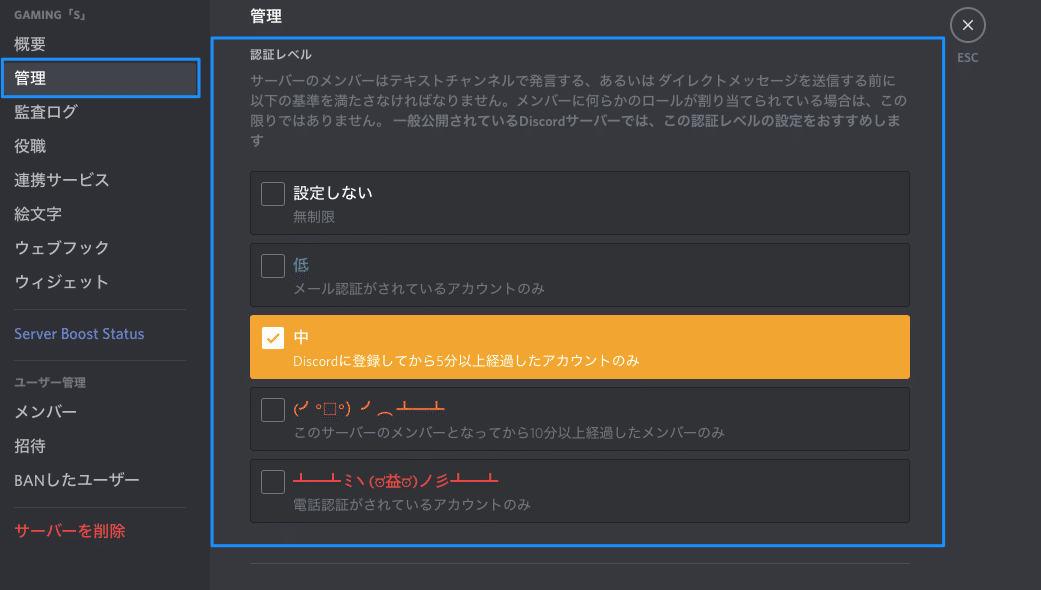Open メンバー members list

point(45,412)
